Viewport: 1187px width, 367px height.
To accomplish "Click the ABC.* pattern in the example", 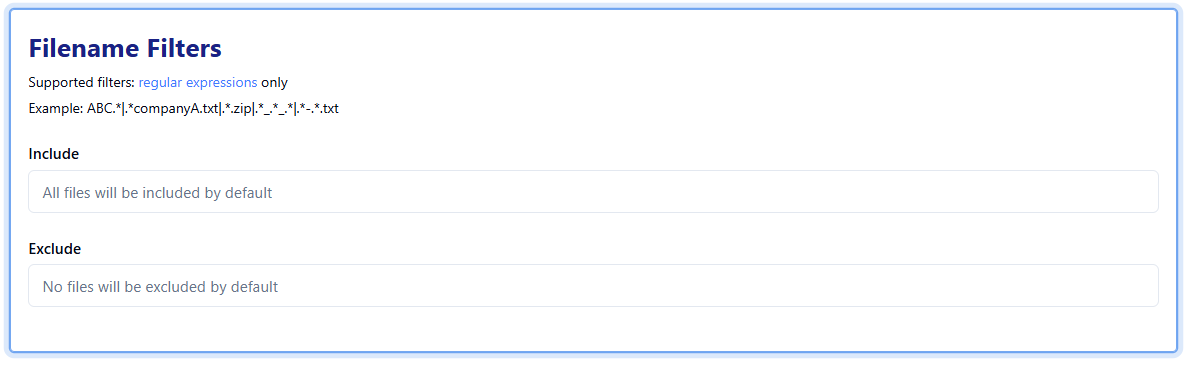I will coord(104,108).
